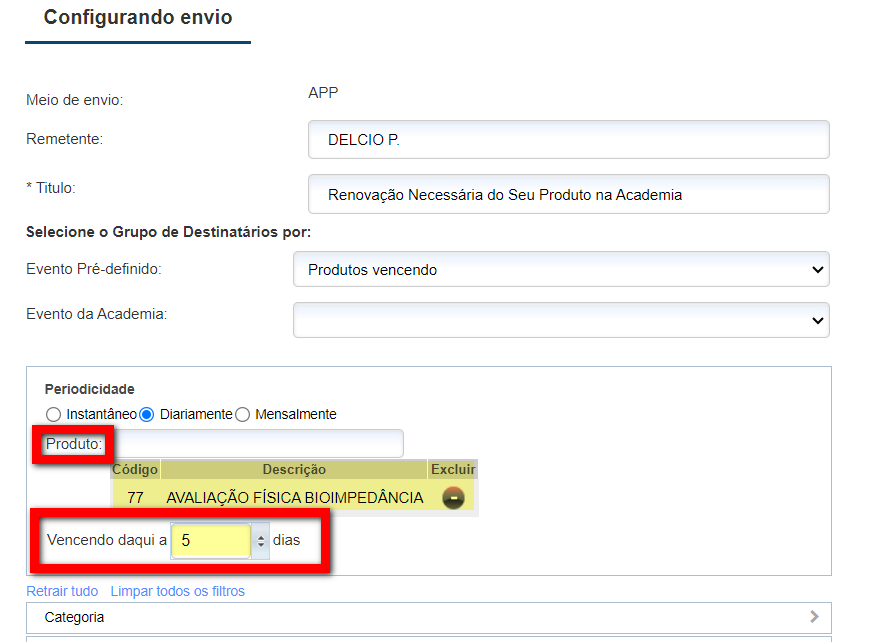The image size is (870, 642).
Task: Open the Evento Pré-definido dropdown
Action: click(562, 269)
